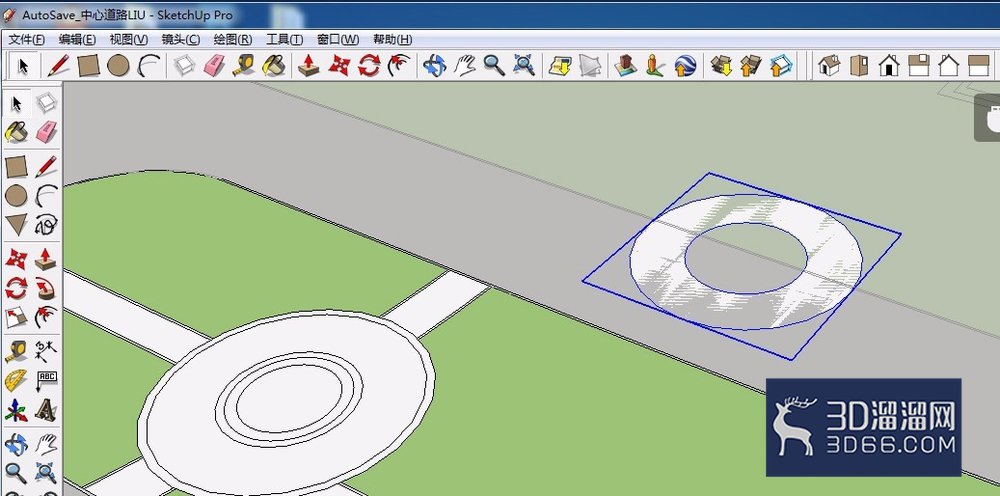Switch to Back view house outline icon
Screen dimensions: 1000x496
pos(948,65)
